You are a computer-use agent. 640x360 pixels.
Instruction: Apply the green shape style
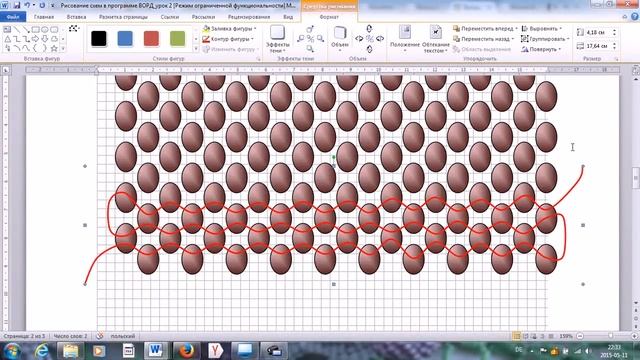click(x=178, y=39)
